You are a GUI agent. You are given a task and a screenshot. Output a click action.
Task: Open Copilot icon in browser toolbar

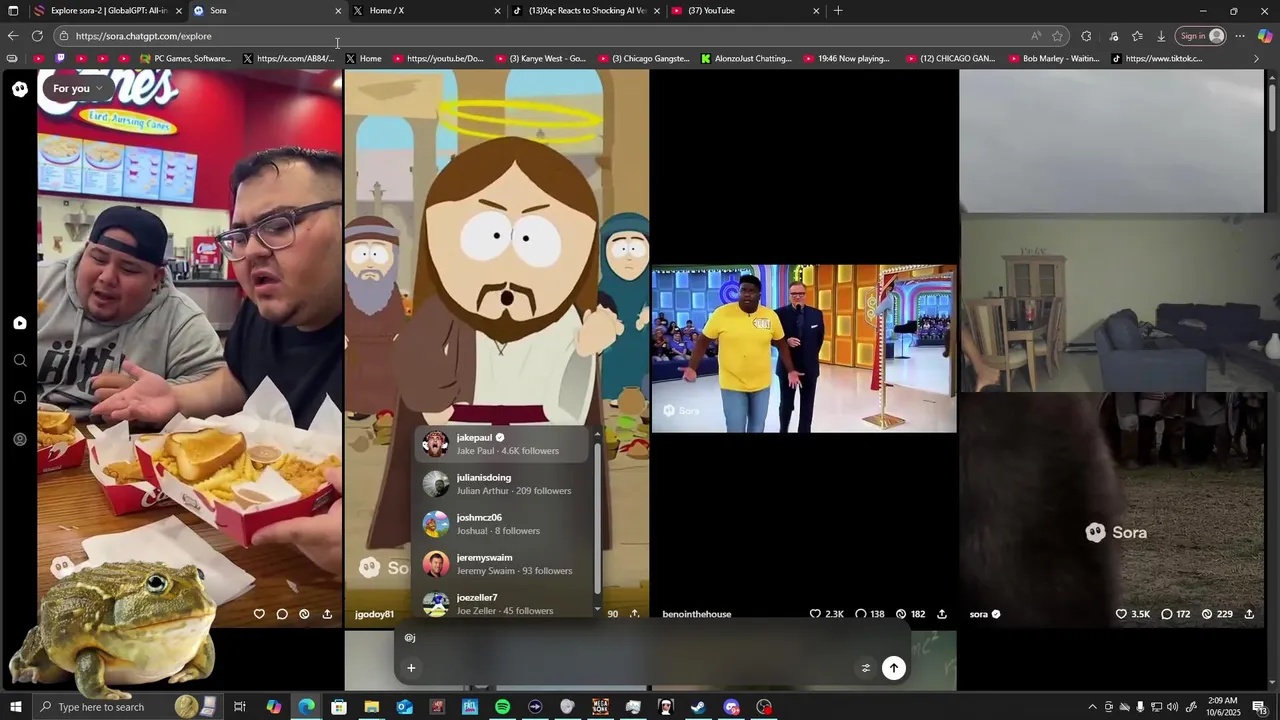(x=1264, y=36)
